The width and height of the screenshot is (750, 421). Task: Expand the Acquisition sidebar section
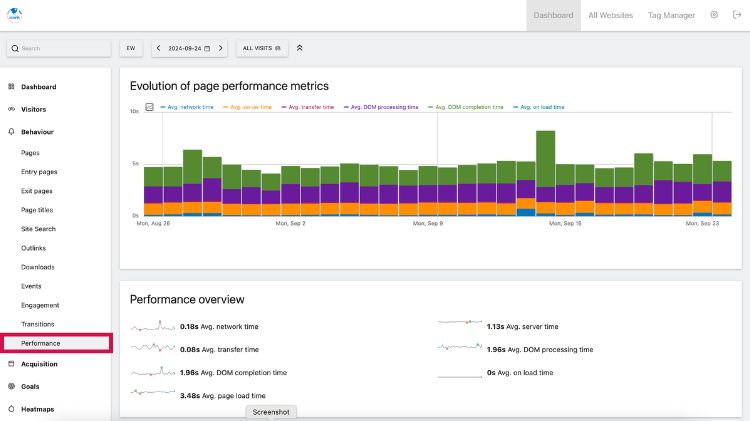39,364
